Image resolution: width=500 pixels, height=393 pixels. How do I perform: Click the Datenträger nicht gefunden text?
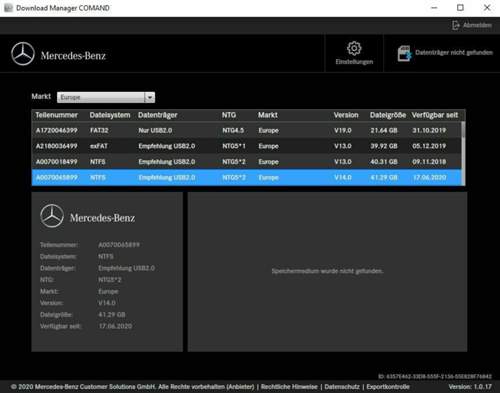tap(454, 52)
